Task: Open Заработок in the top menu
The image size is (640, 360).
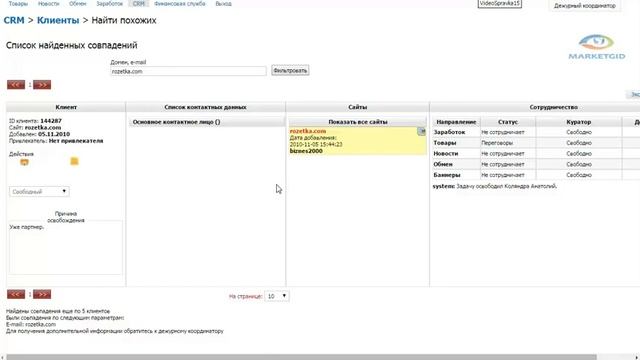Action: click(x=109, y=4)
